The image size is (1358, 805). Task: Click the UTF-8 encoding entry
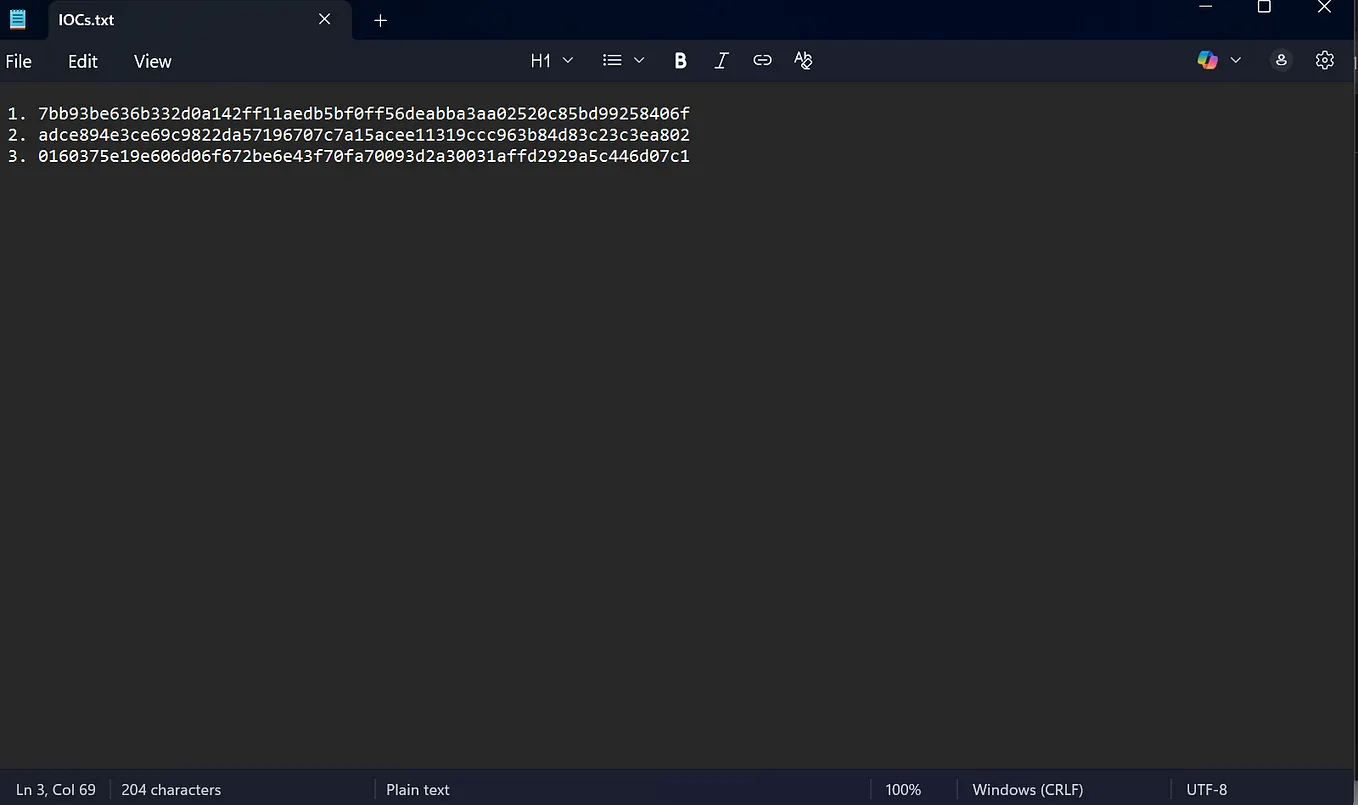tap(1207, 789)
